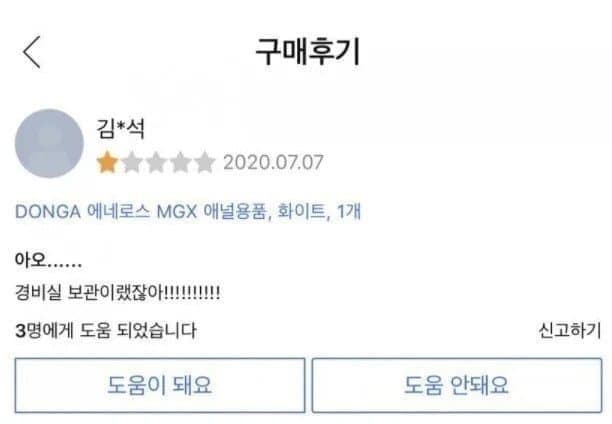Click the reviewer name 김*석
612x424 pixels.
point(121,128)
